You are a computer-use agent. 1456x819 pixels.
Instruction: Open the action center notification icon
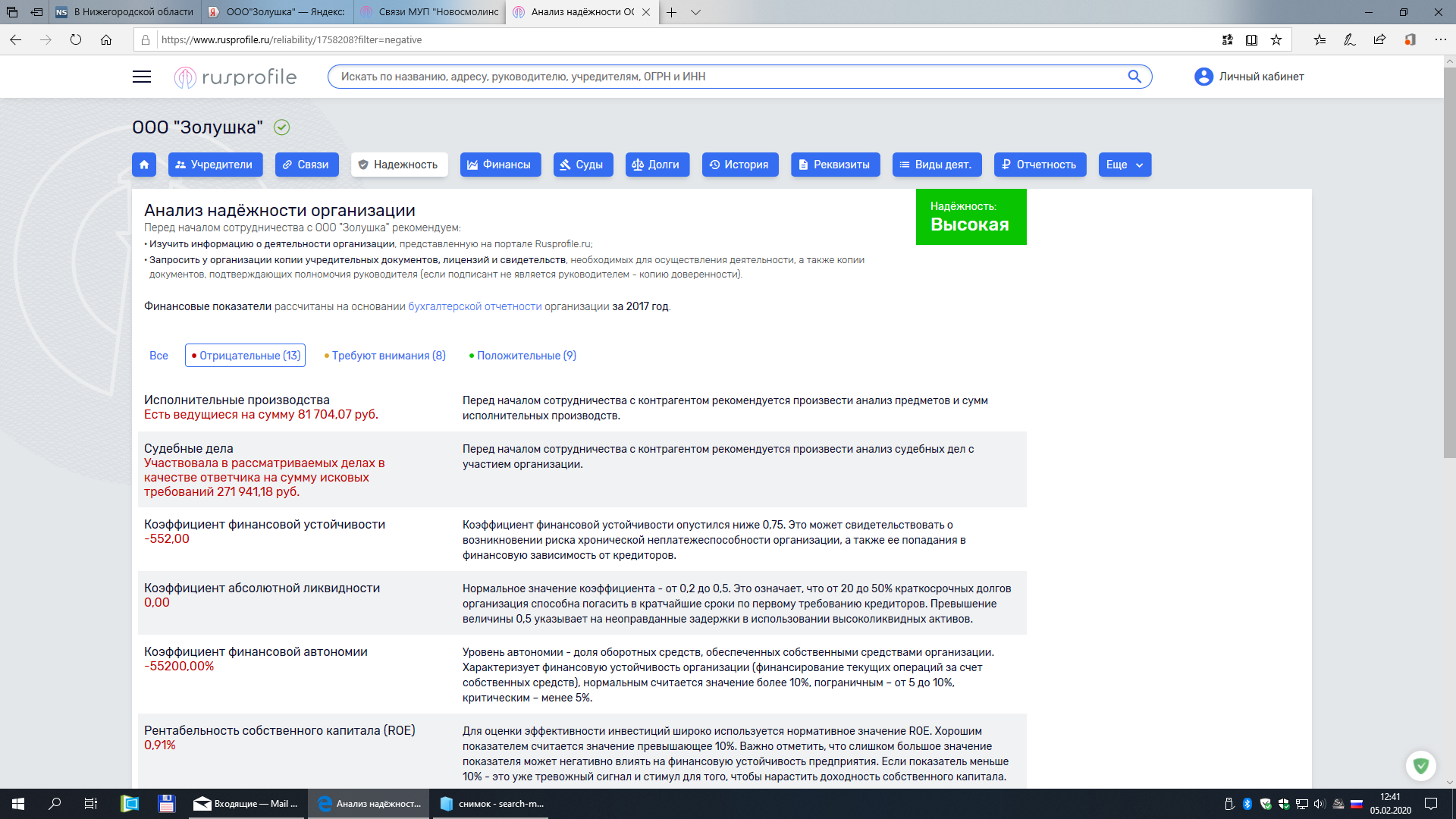tap(1431, 804)
